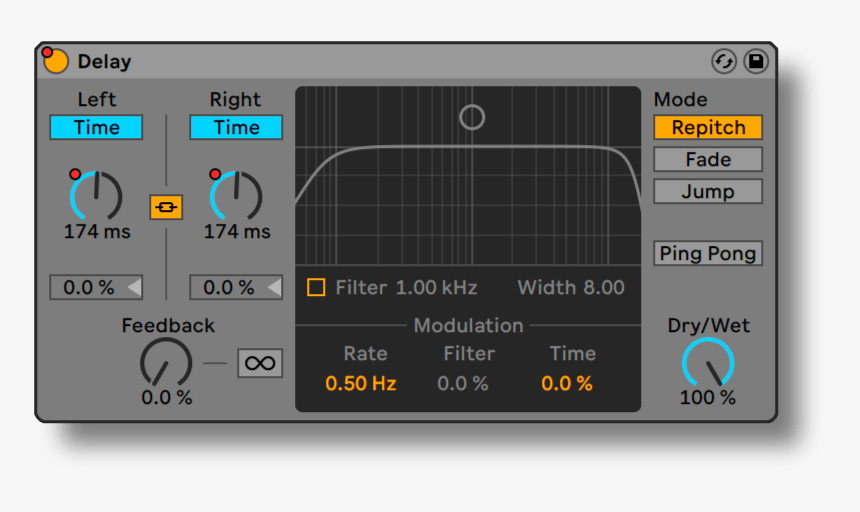Click the Dry/Wet knob
860x512 pixels.
coord(708,363)
